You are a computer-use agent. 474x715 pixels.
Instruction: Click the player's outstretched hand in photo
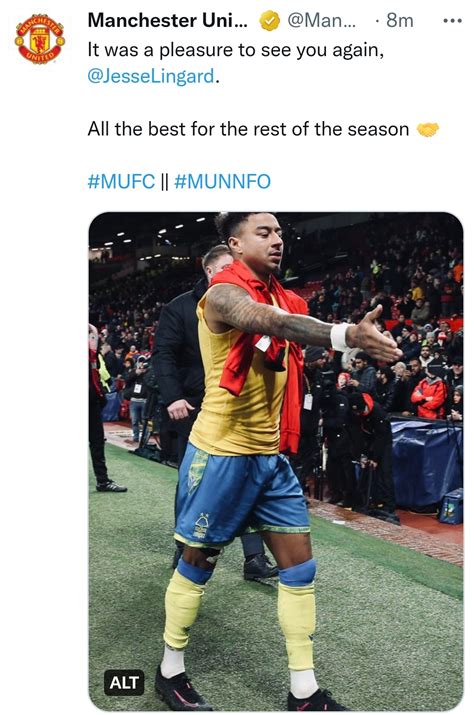click(375, 335)
